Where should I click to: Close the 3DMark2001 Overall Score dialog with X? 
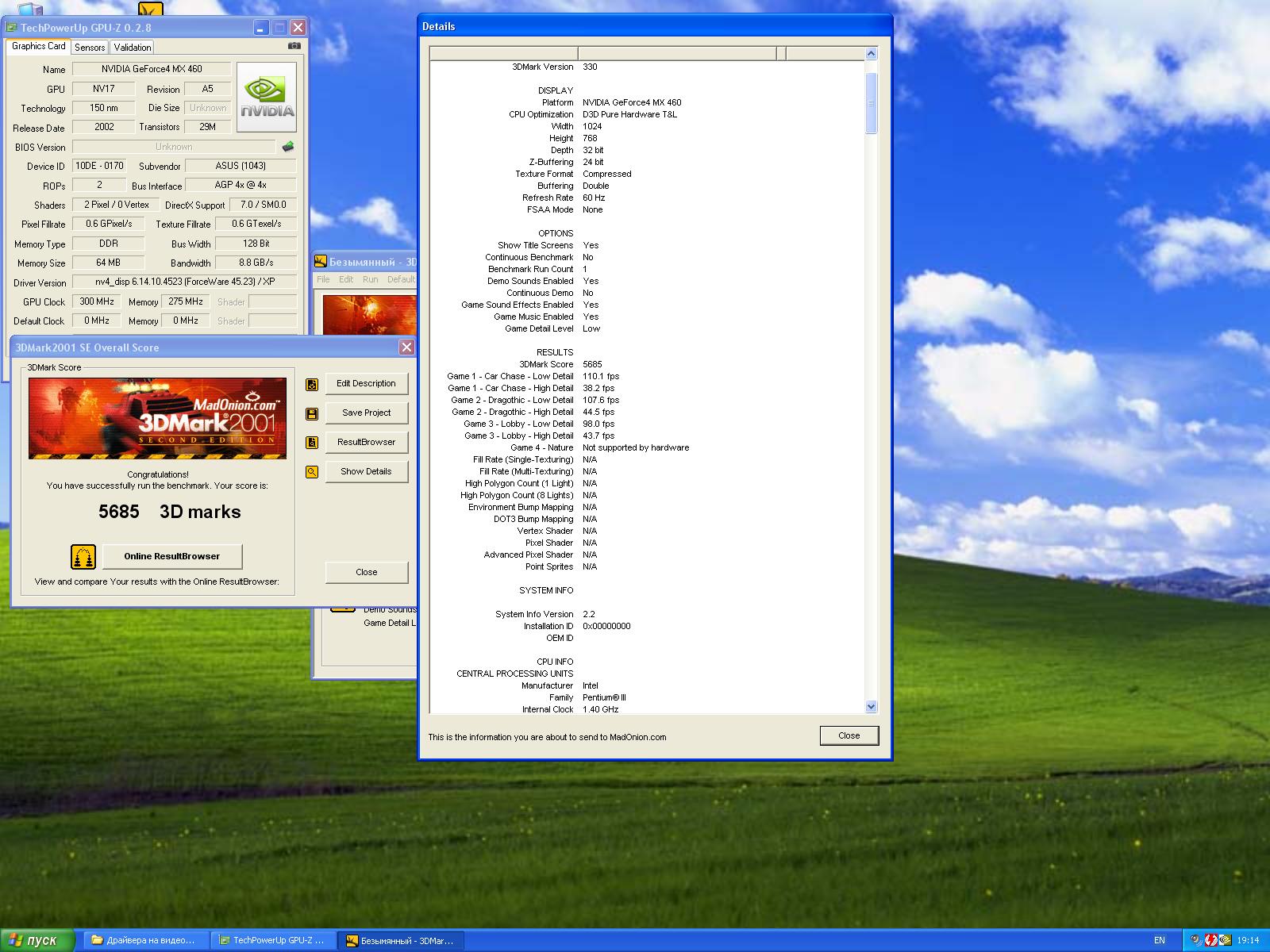(x=406, y=347)
